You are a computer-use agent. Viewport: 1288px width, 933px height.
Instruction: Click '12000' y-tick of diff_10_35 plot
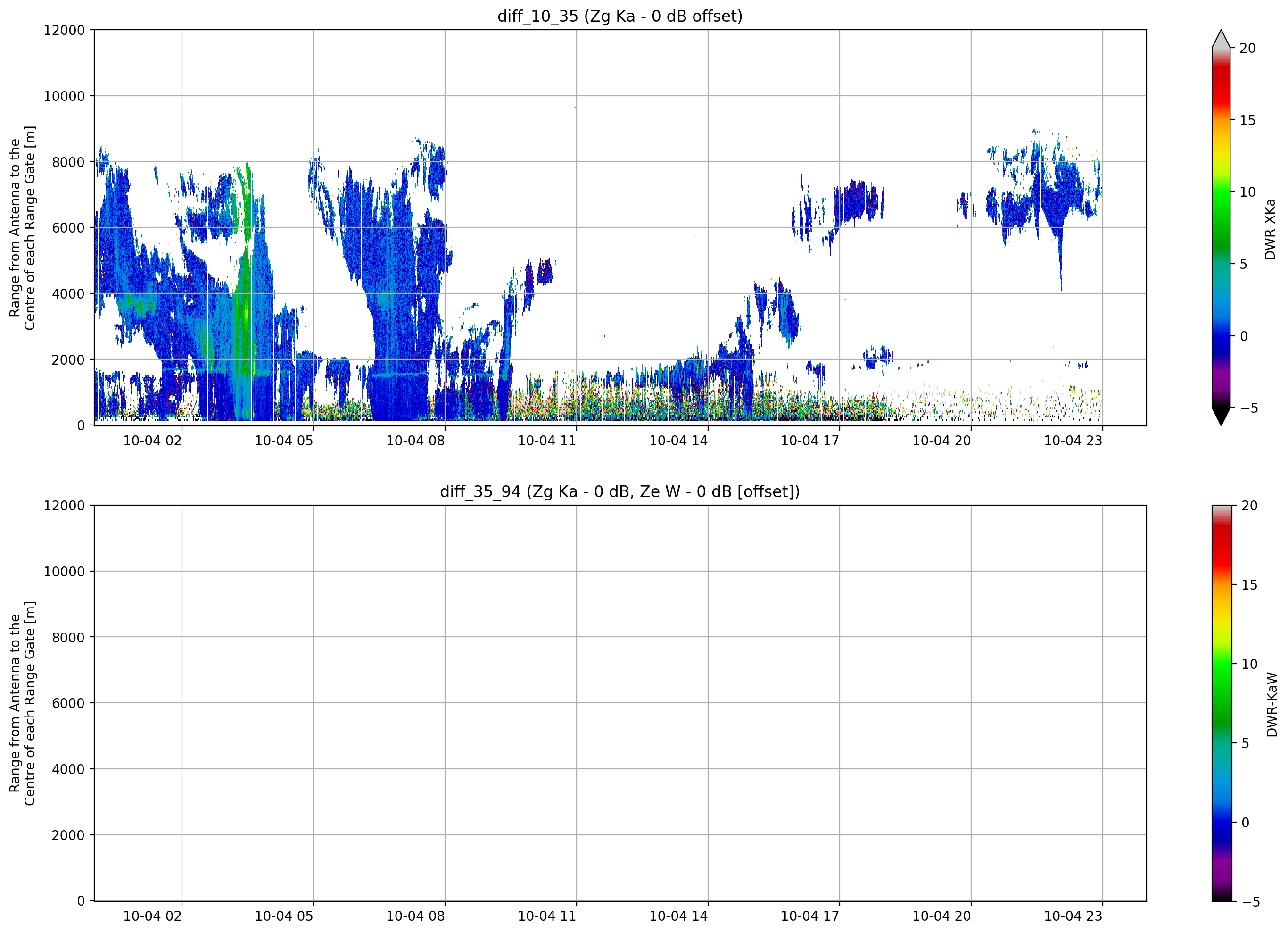click(x=64, y=30)
